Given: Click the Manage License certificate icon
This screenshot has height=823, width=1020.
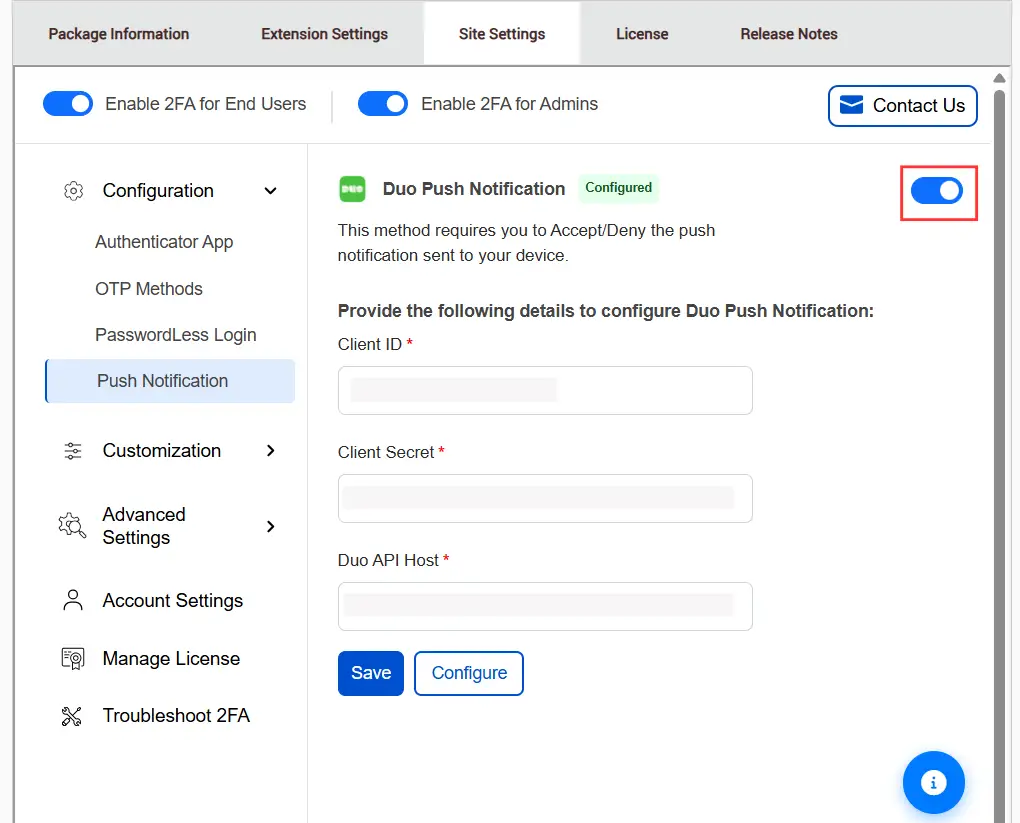Looking at the screenshot, I should coord(71,658).
